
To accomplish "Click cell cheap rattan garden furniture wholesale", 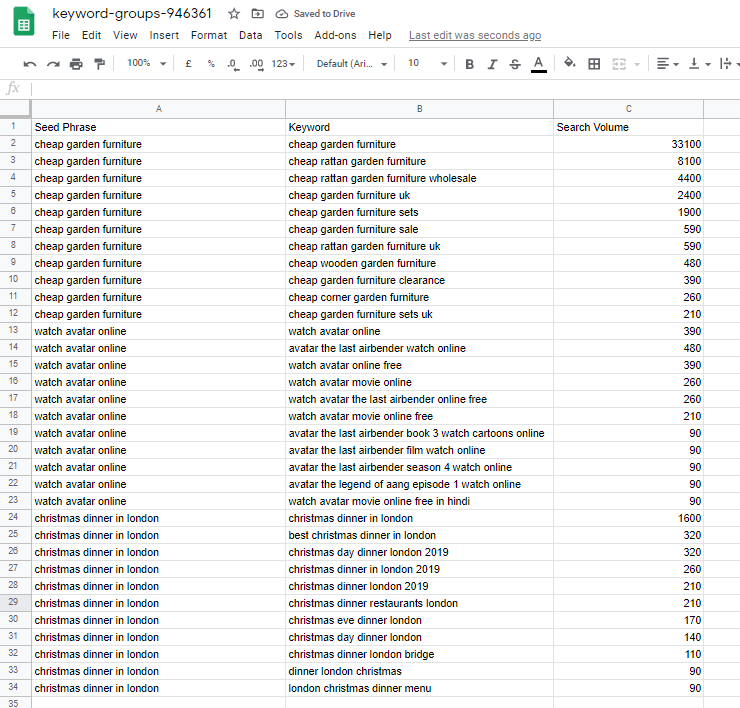I will [x=420, y=178].
